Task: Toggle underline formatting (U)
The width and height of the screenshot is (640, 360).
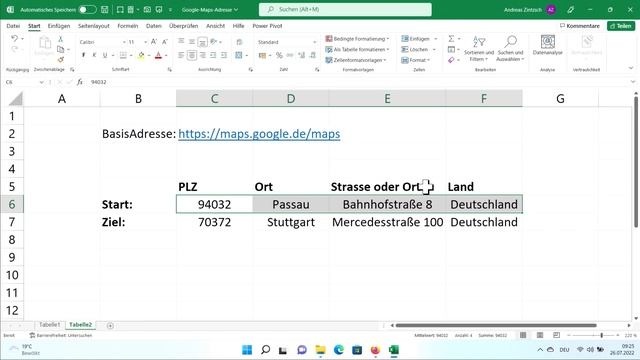Action: 105,55
